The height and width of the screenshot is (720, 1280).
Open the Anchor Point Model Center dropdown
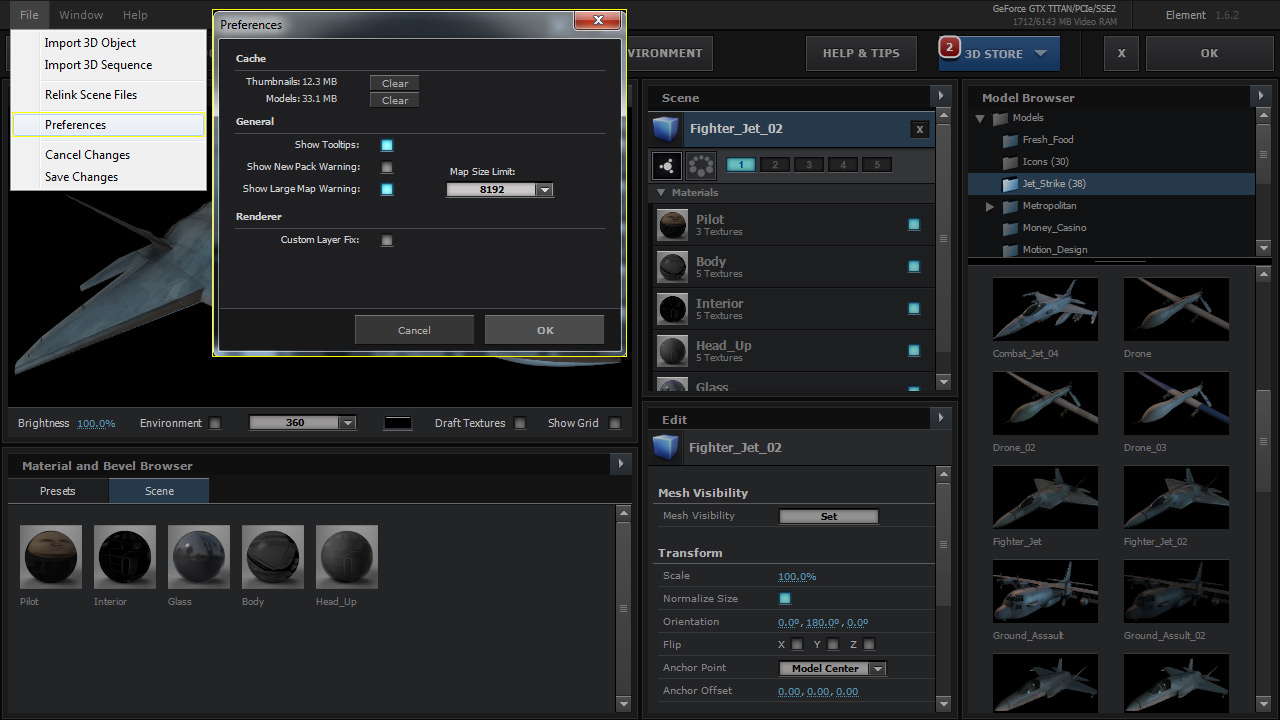point(877,669)
